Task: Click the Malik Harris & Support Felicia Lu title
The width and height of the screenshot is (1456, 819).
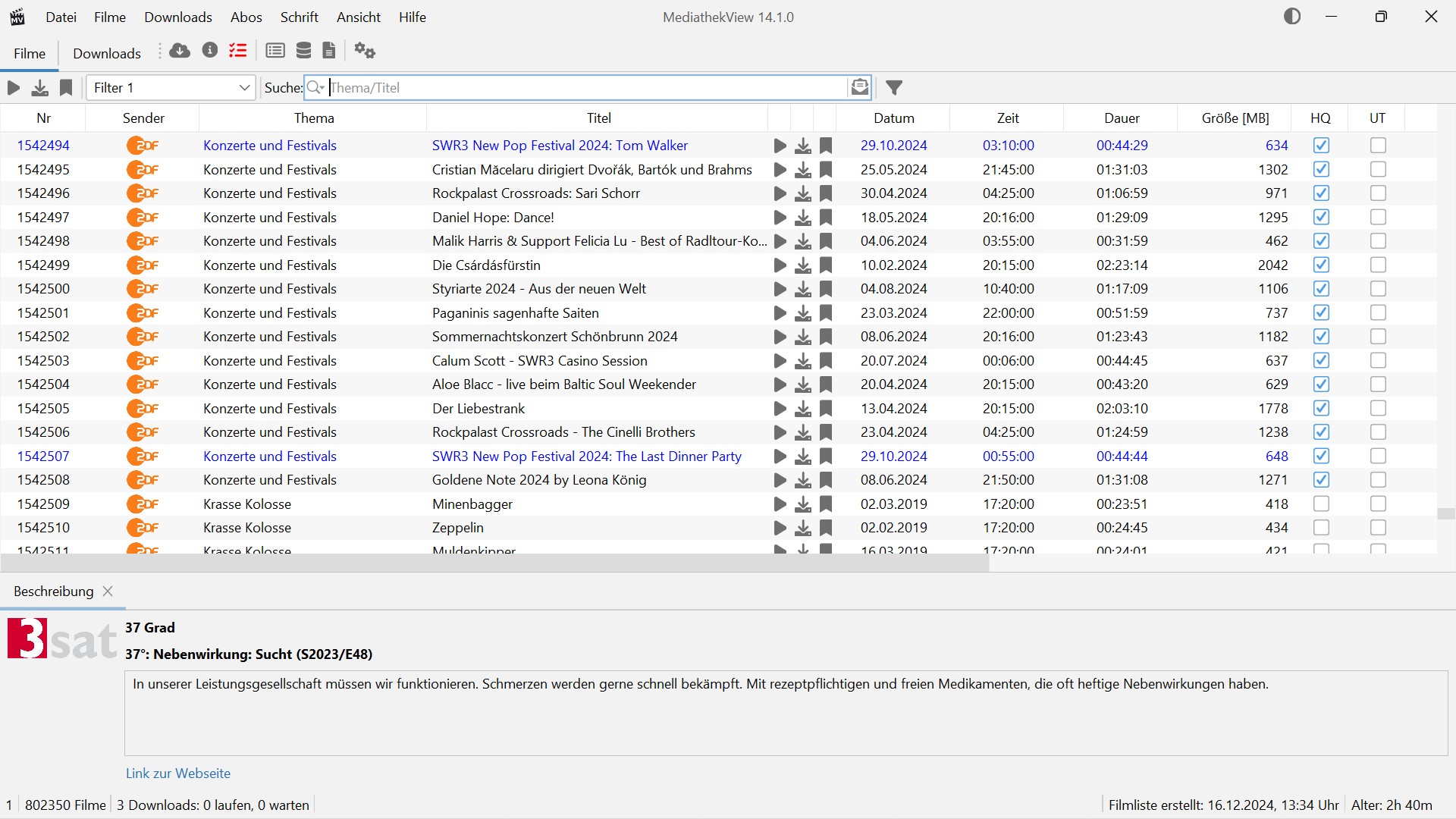Action: tap(599, 241)
